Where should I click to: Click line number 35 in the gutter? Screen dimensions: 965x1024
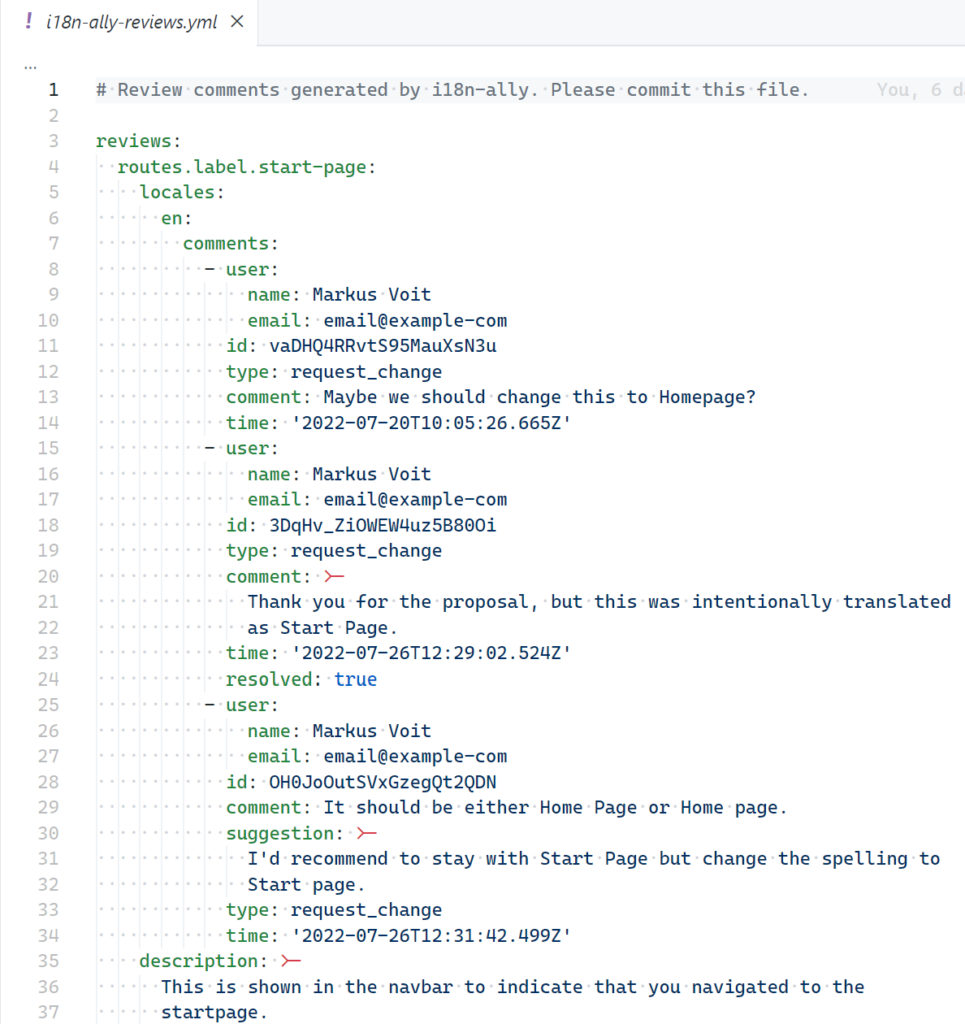(x=48, y=961)
